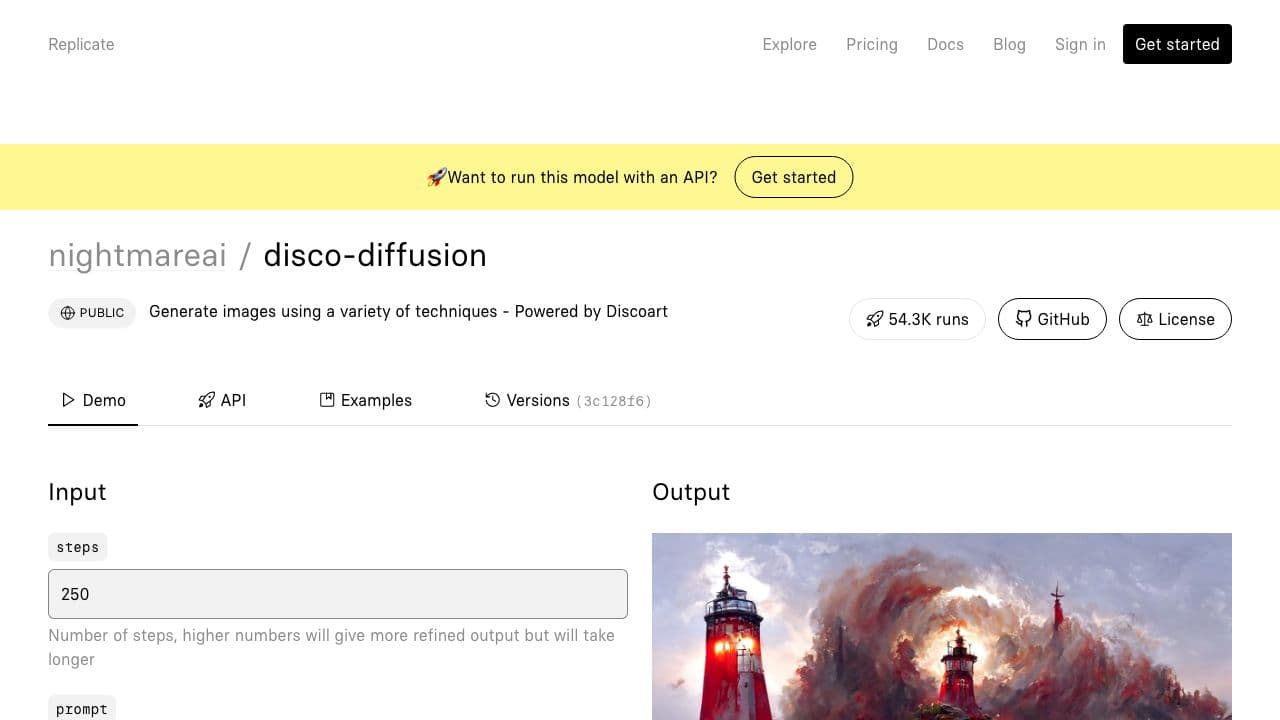Open the nightmareai profile link
The height and width of the screenshot is (720, 1280).
[137, 255]
